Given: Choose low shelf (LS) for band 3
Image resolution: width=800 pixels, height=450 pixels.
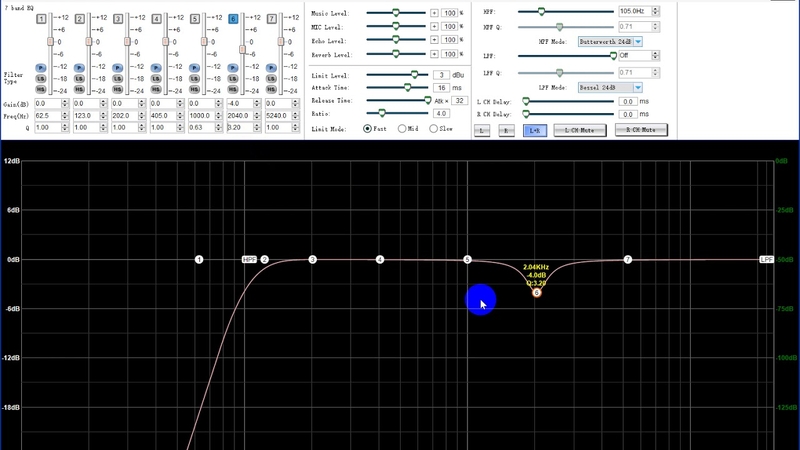Looking at the screenshot, I should [118, 79].
